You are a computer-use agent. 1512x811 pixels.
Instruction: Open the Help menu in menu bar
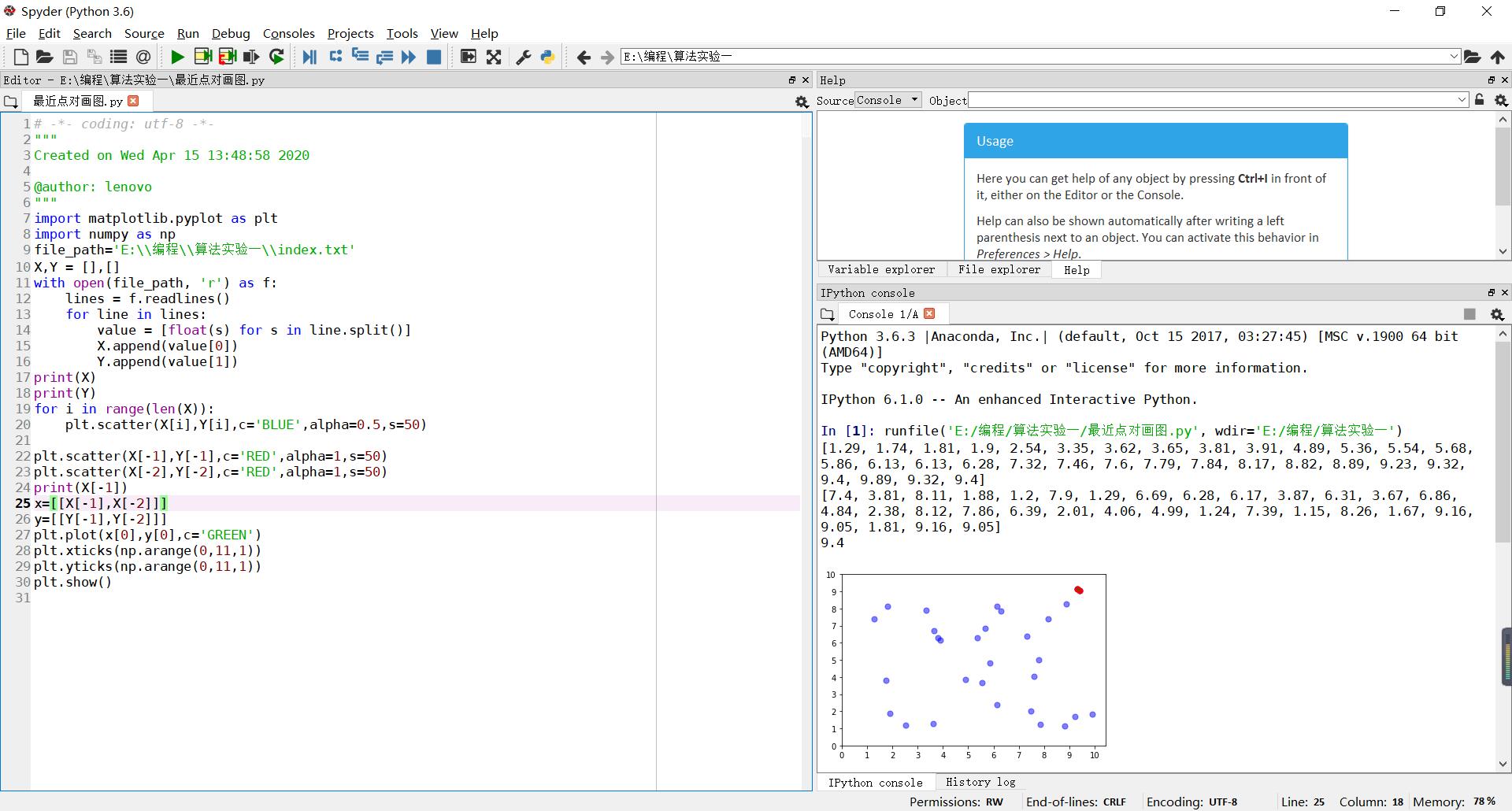pyautogui.click(x=484, y=33)
